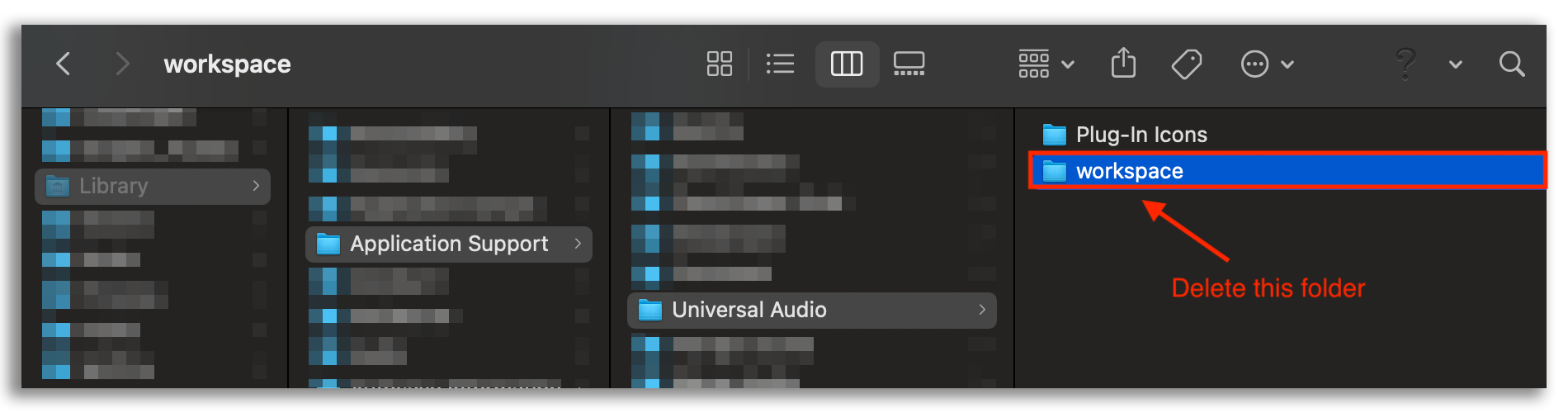This screenshot has width=1568, height=413.
Task: Select the Library folder
Action: (153, 186)
